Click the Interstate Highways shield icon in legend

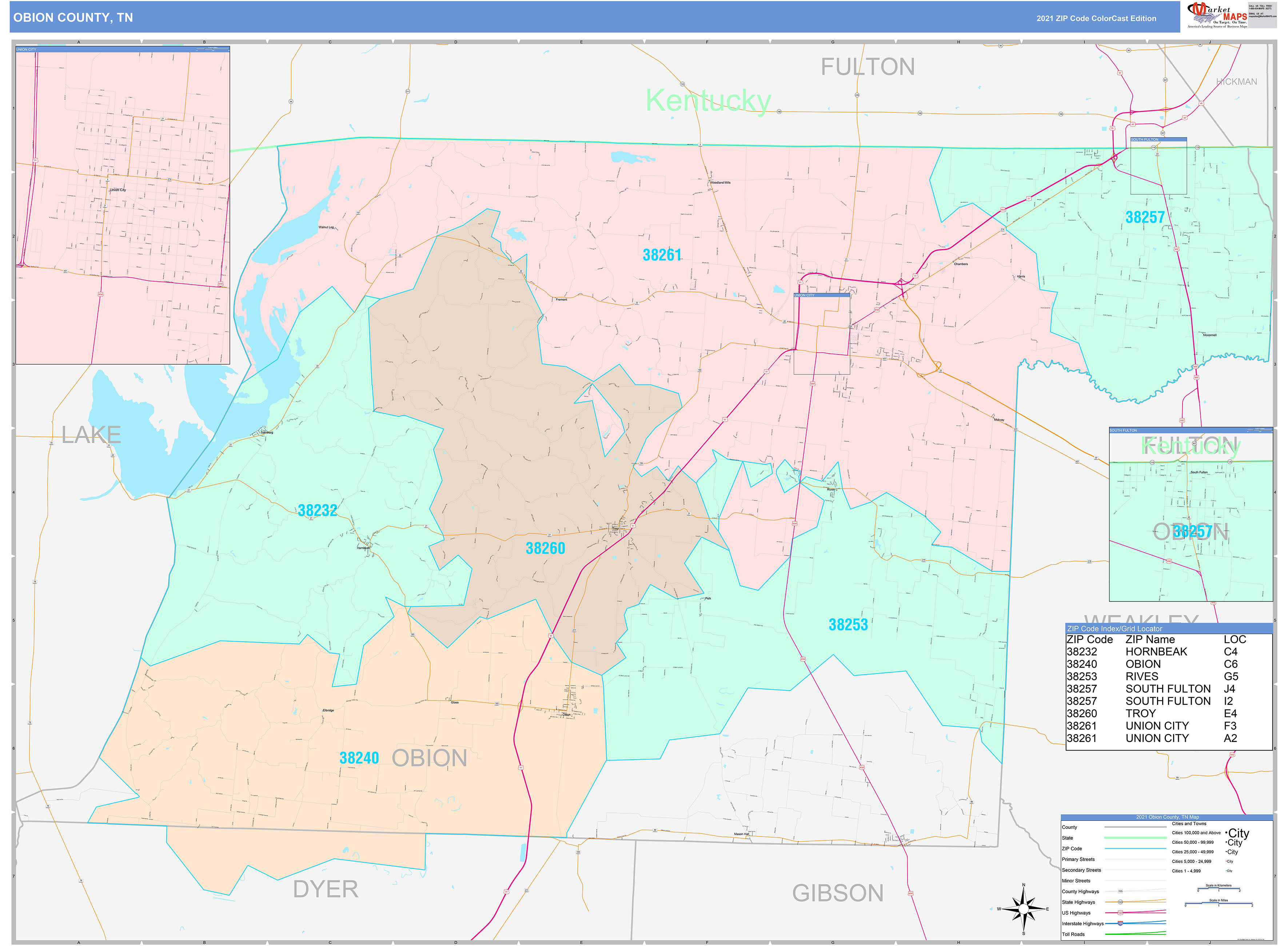1121,924
